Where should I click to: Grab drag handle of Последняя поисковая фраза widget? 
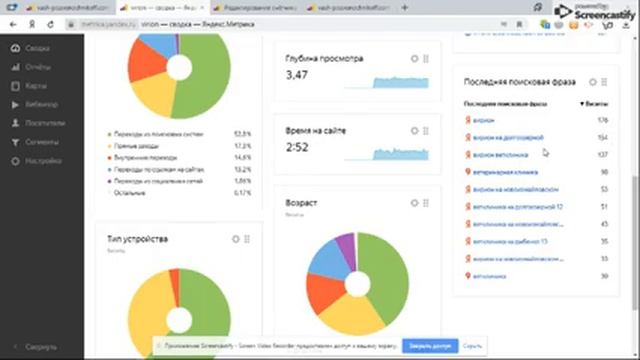coord(604,82)
